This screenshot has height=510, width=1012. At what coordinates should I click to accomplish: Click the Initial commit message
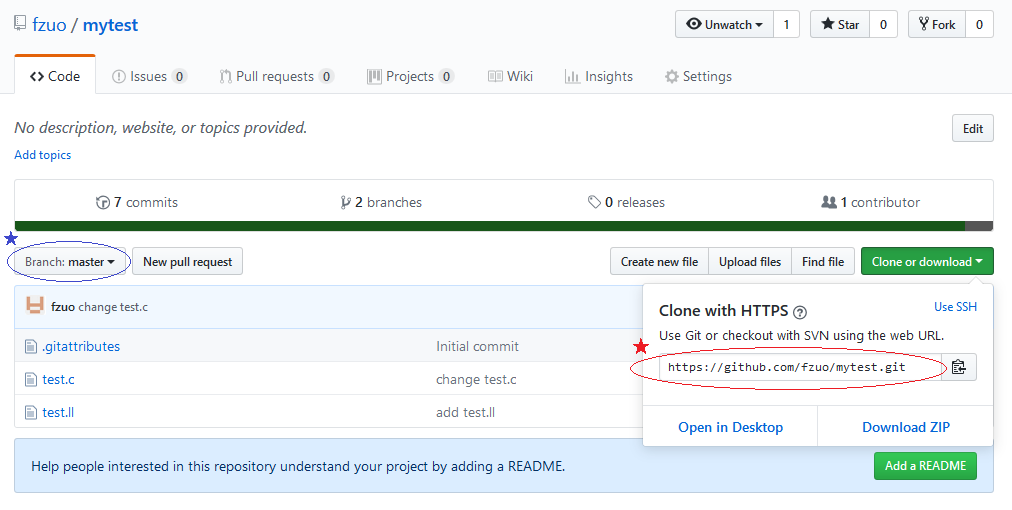(x=478, y=347)
